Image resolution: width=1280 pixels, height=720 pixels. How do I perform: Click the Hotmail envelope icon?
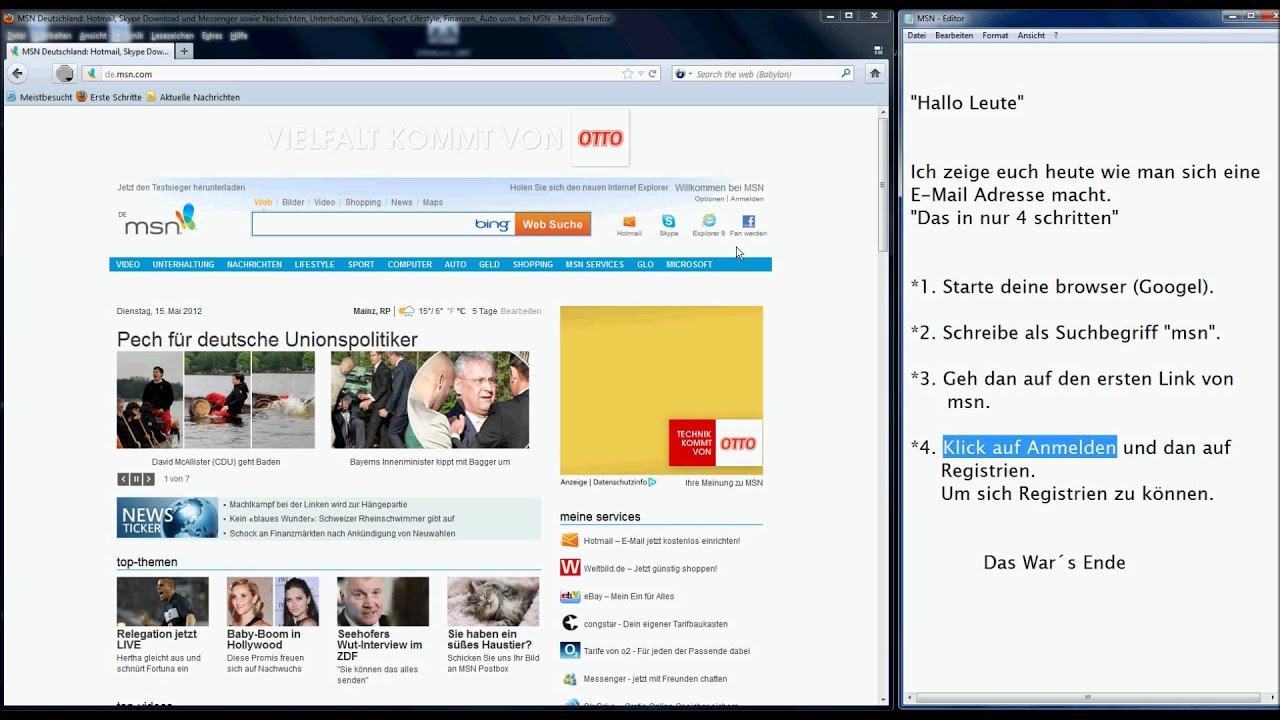629,221
